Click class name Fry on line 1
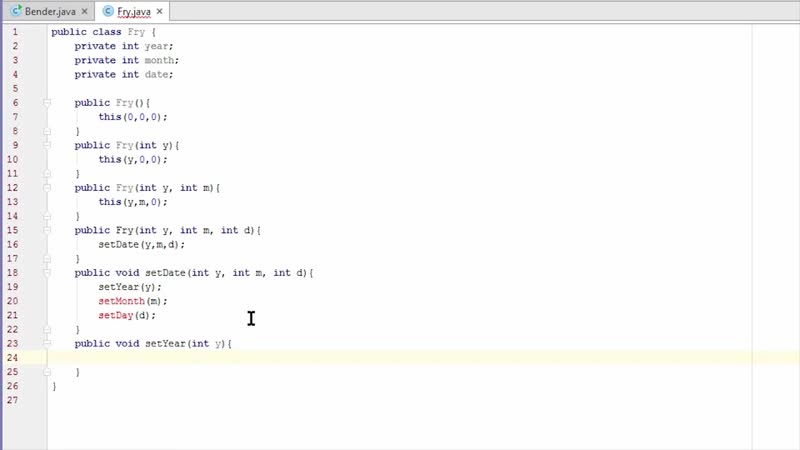 pyautogui.click(x=136, y=32)
